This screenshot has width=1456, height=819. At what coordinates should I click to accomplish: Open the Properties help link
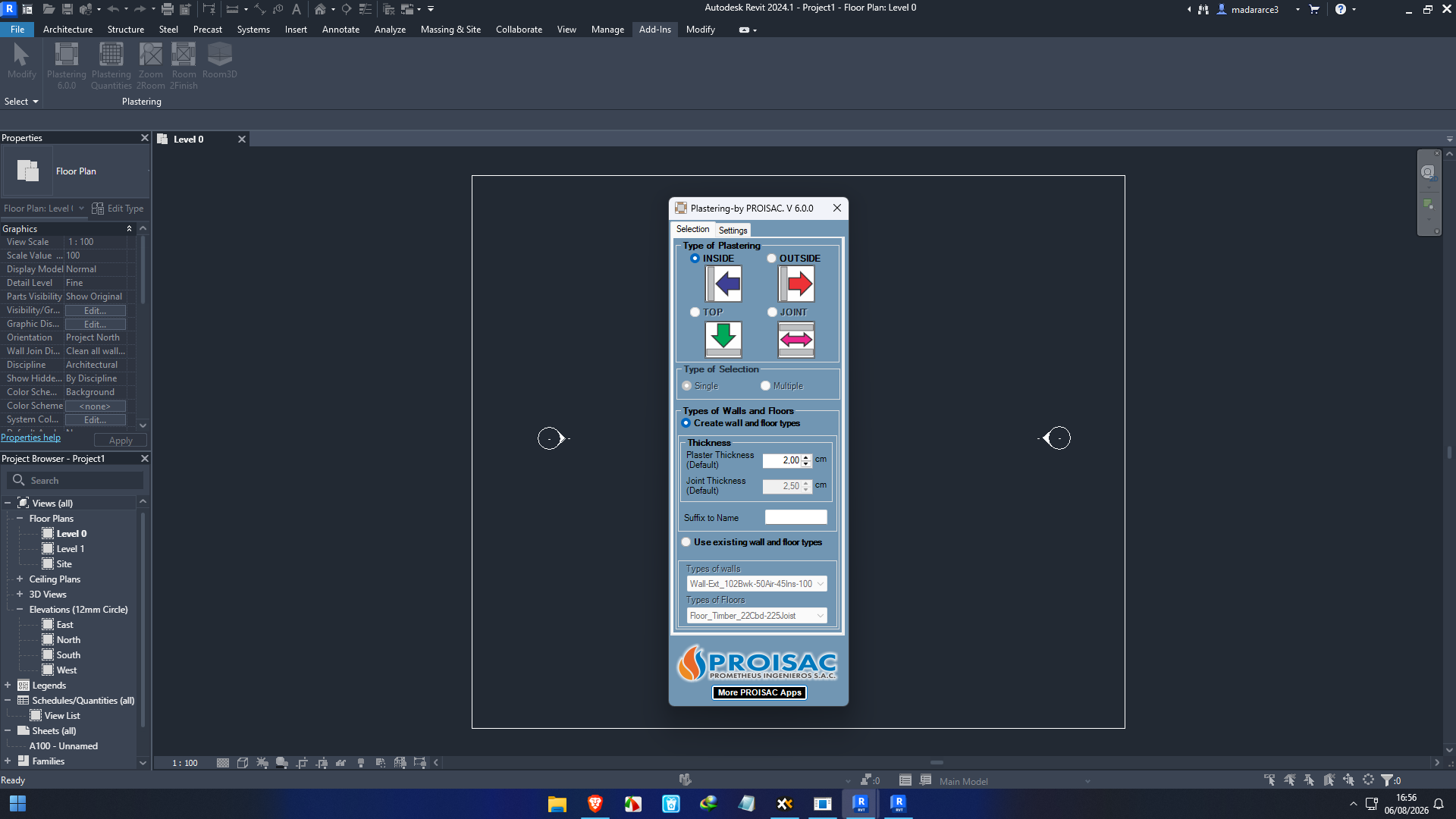pyautogui.click(x=30, y=438)
